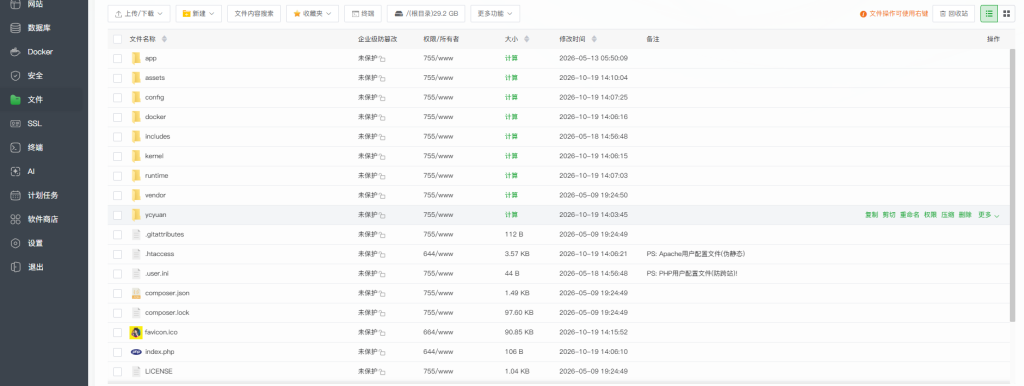This screenshot has width=1024, height=386.
Task: Click the lock icon in the vendor row
Action: pyautogui.click(x=383, y=196)
